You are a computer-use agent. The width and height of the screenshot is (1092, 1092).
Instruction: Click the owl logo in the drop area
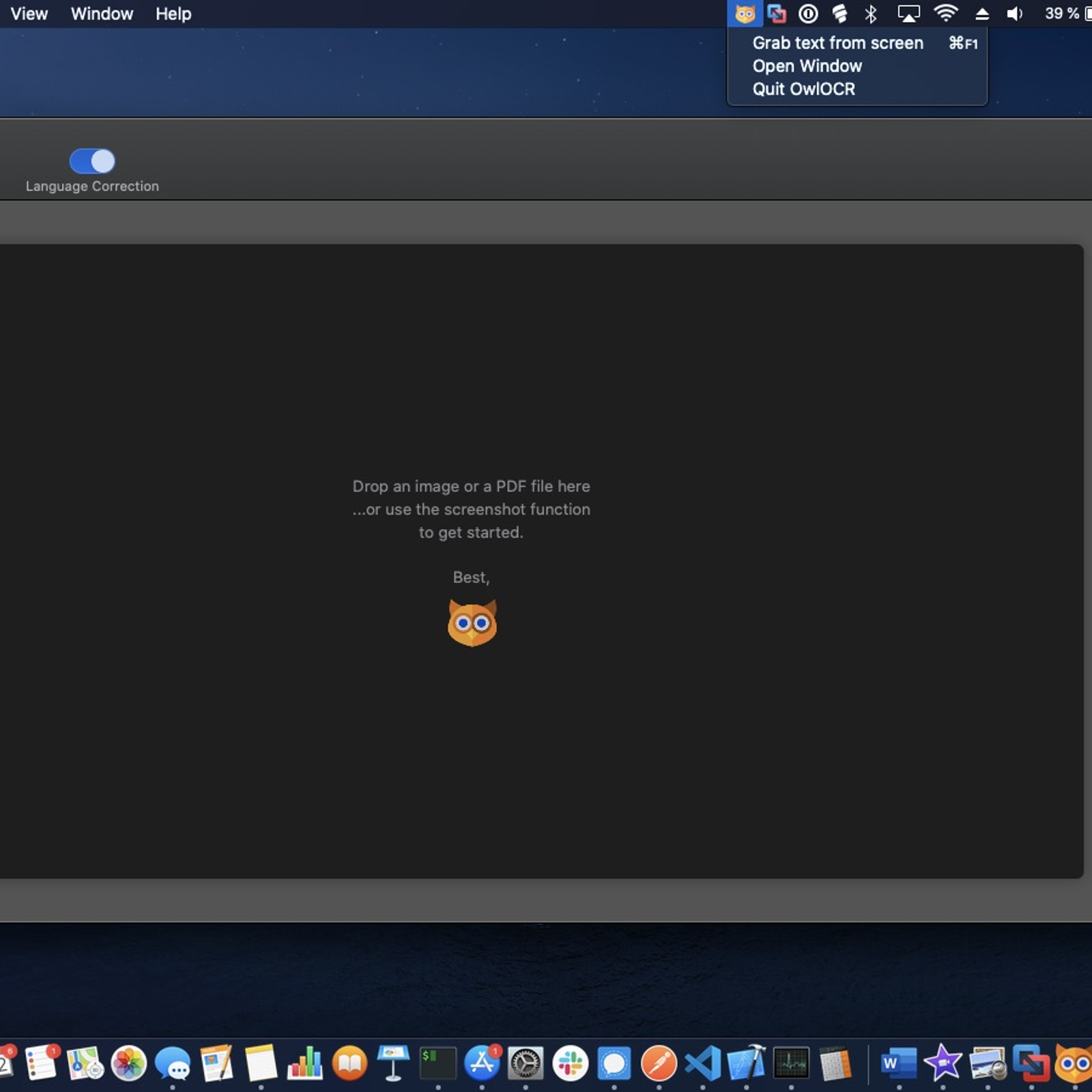coord(472,621)
